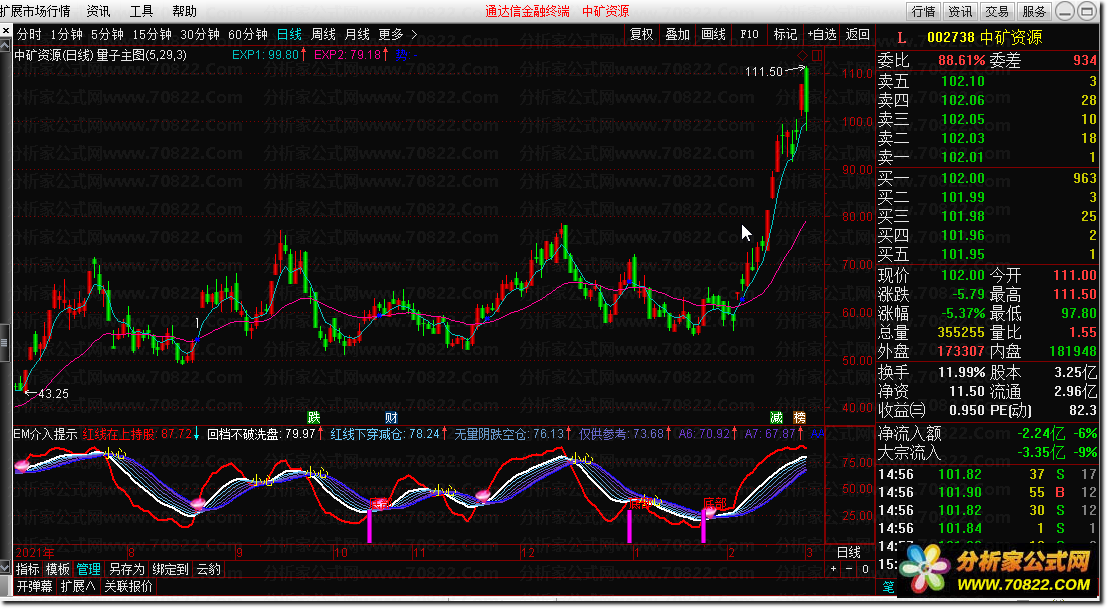Click the 交易 button at top right
The width and height of the screenshot is (1109, 609).
[x=997, y=11]
